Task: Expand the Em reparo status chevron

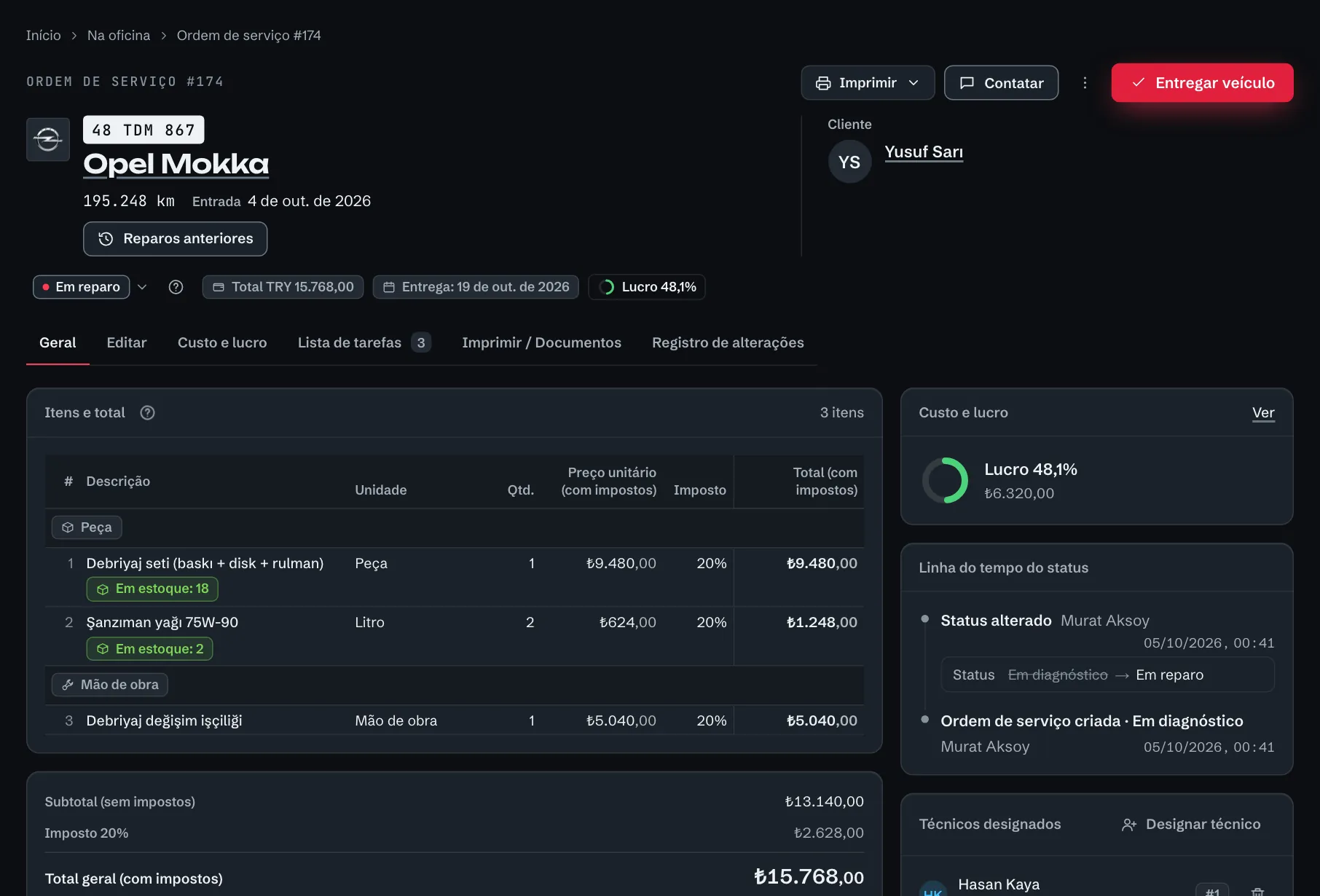Action: coord(142,287)
